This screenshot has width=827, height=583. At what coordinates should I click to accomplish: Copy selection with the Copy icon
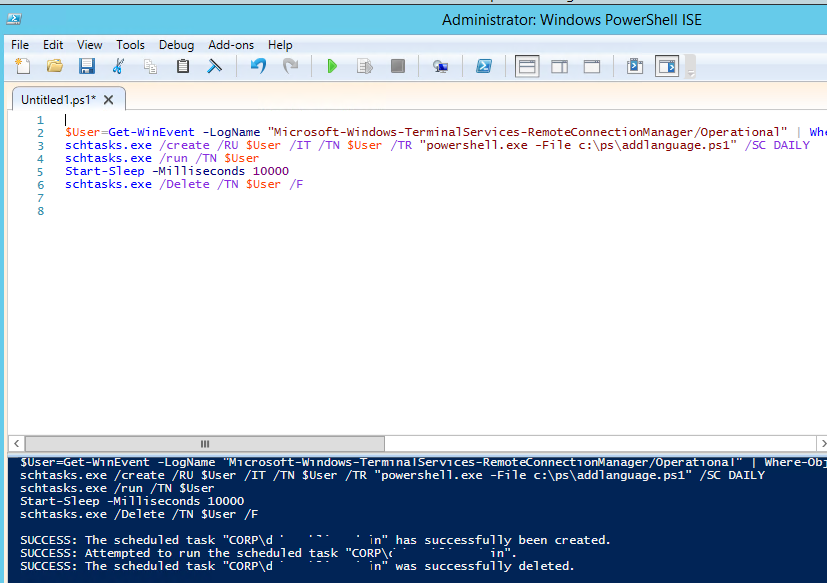[x=151, y=66]
